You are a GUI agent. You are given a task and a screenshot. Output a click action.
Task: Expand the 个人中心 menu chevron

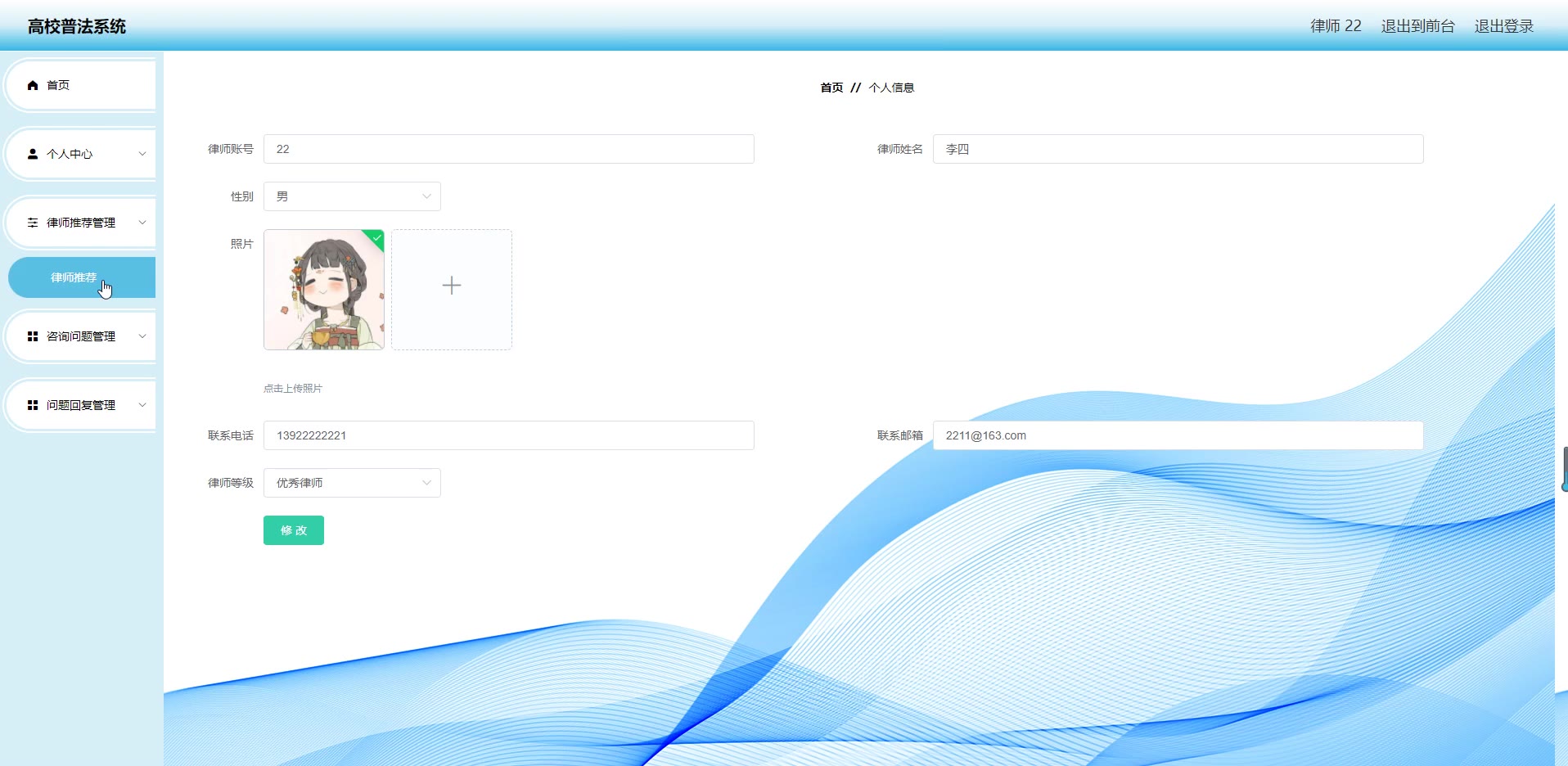click(x=142, y=154)
